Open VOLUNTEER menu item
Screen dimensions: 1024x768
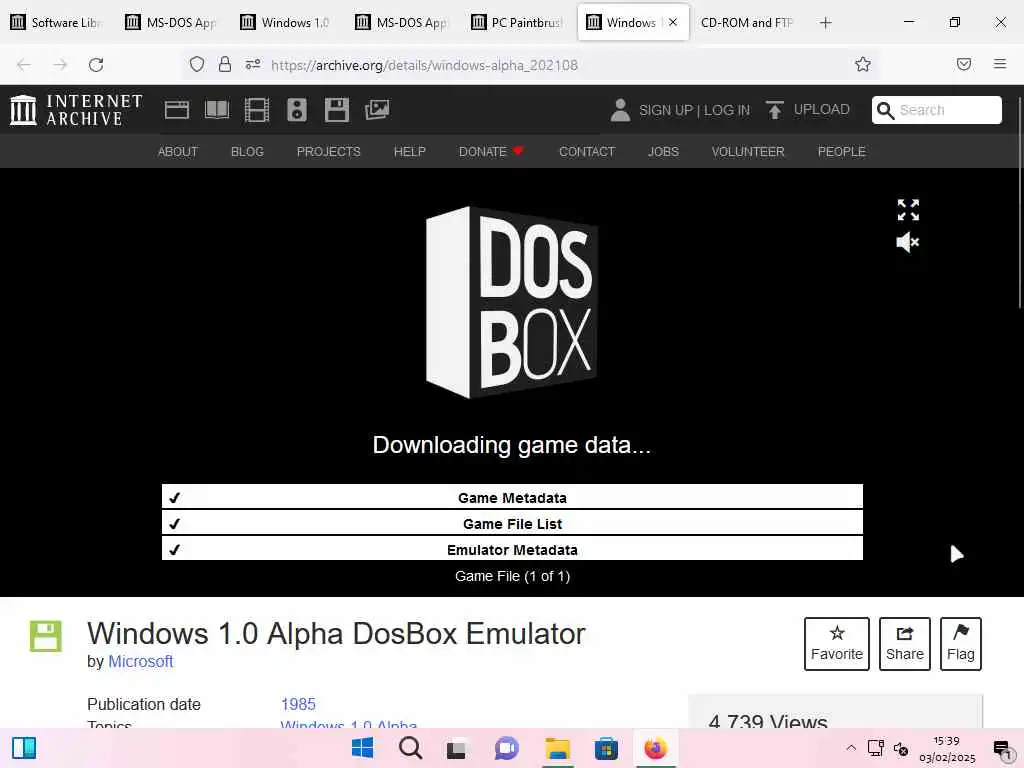(x=748, y=152)
